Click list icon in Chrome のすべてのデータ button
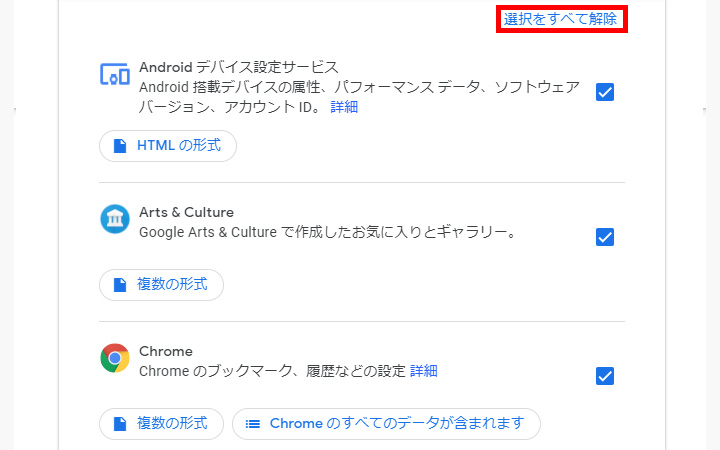Viewport: 720px width, 450px height. pyautogui.click(x=253, y=424)
